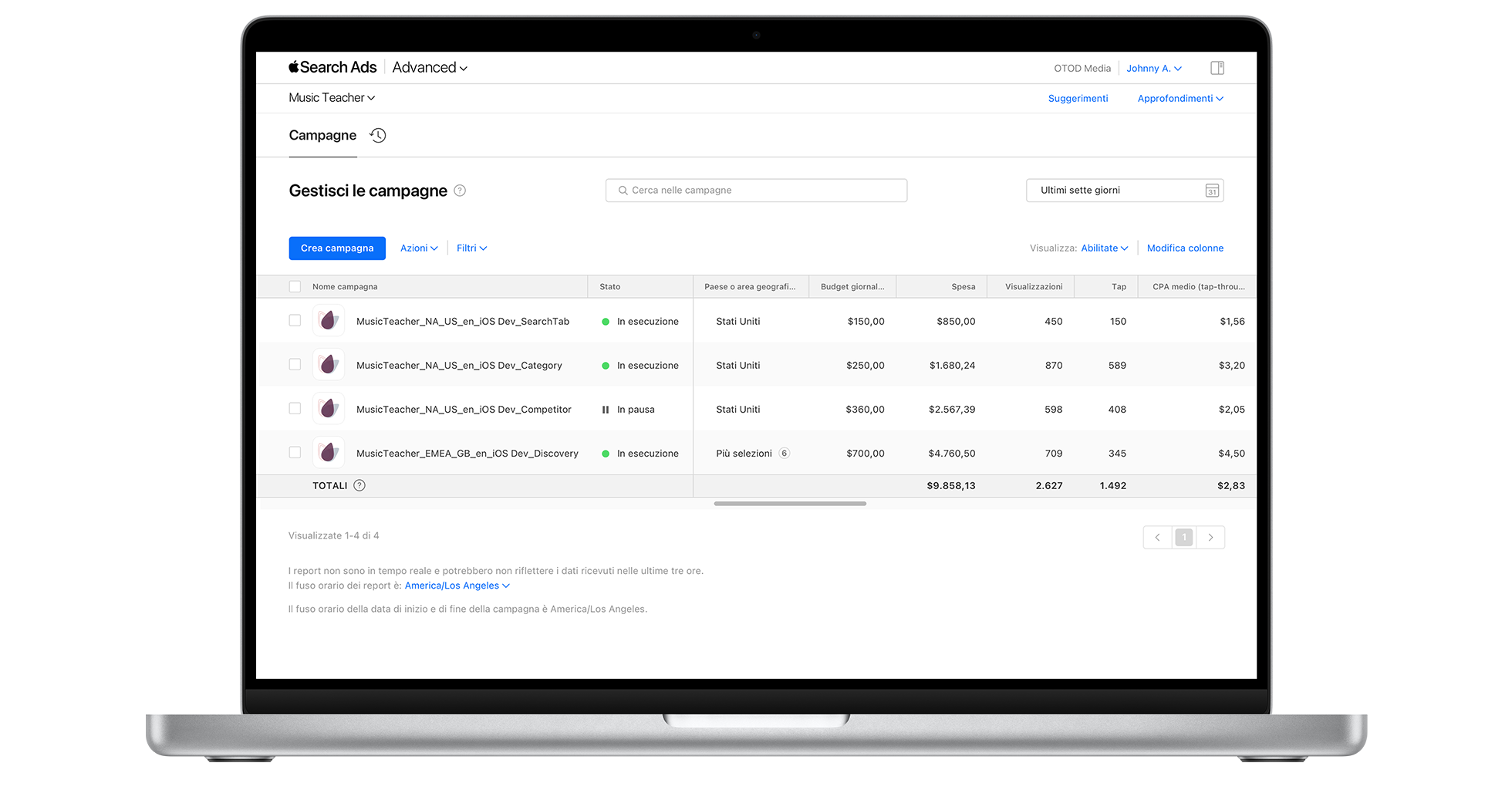1512x790 pixels.
Task: Click the horizontal table scrollbar
Action: coord(790,504)
